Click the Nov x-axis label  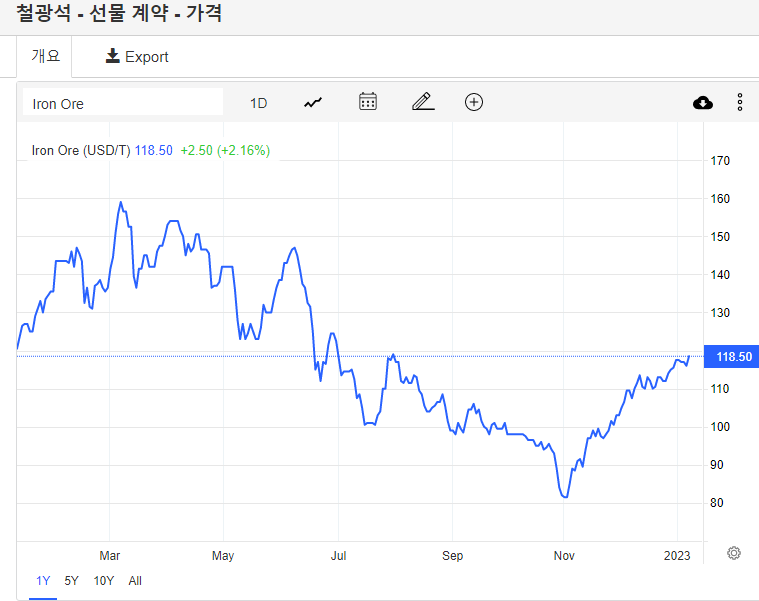point(564,556)
